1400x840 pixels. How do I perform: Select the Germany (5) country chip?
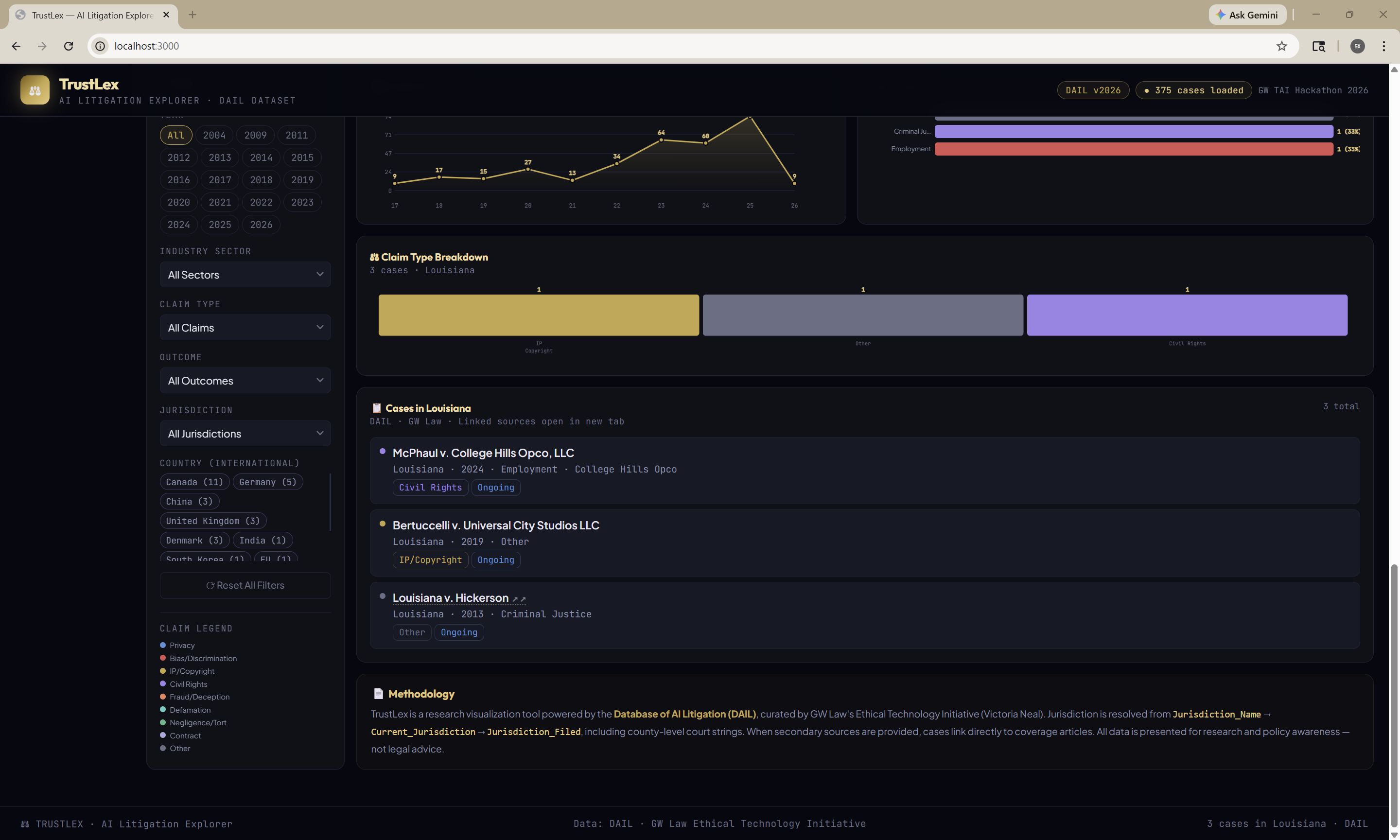point(267,482)
